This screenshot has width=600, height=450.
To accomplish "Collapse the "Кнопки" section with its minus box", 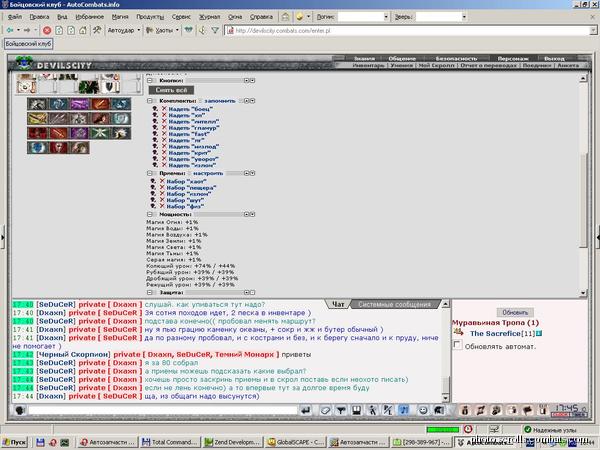I will 150,81.
